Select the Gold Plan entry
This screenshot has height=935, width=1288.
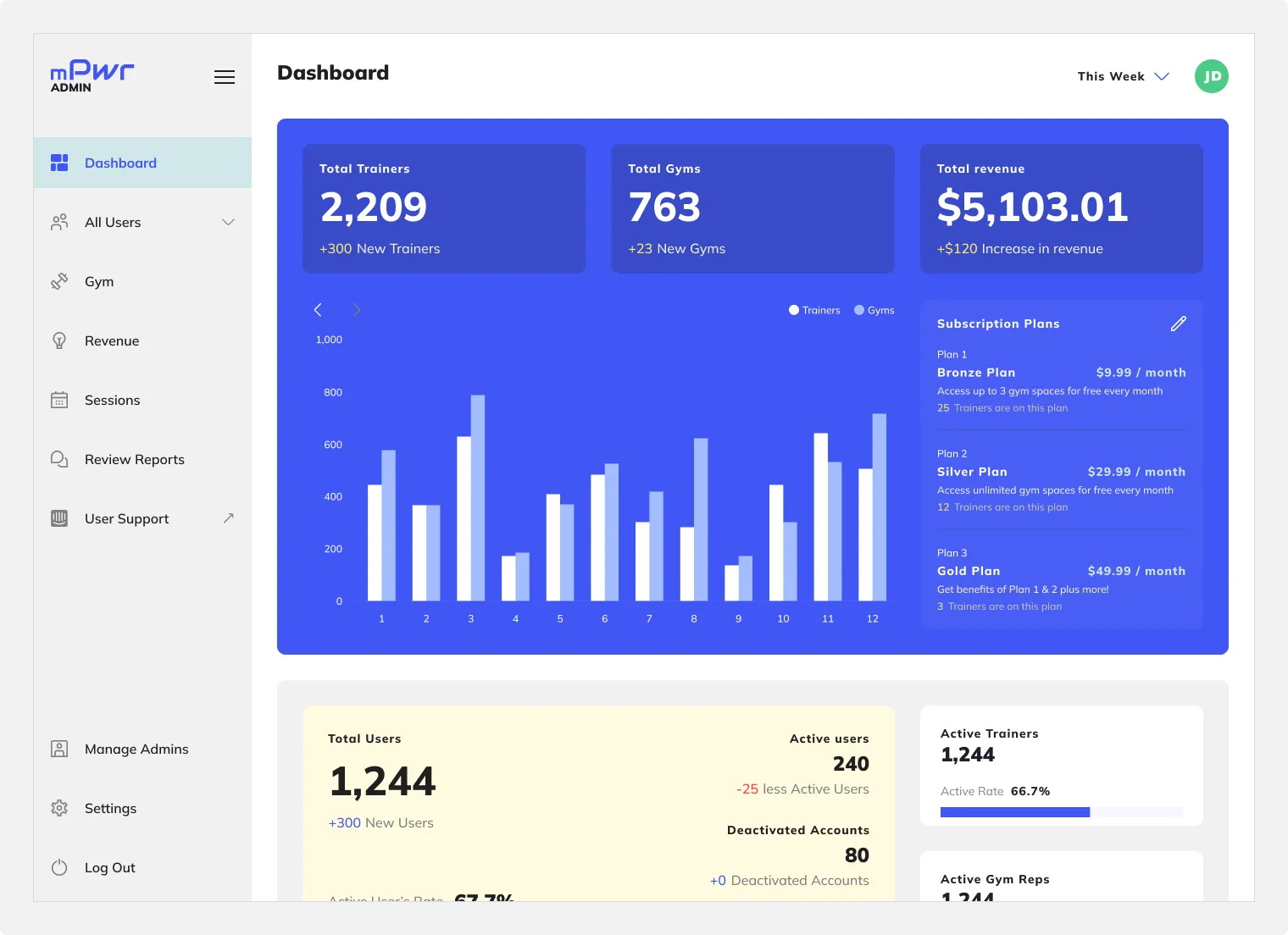(x=1062, y=579)
